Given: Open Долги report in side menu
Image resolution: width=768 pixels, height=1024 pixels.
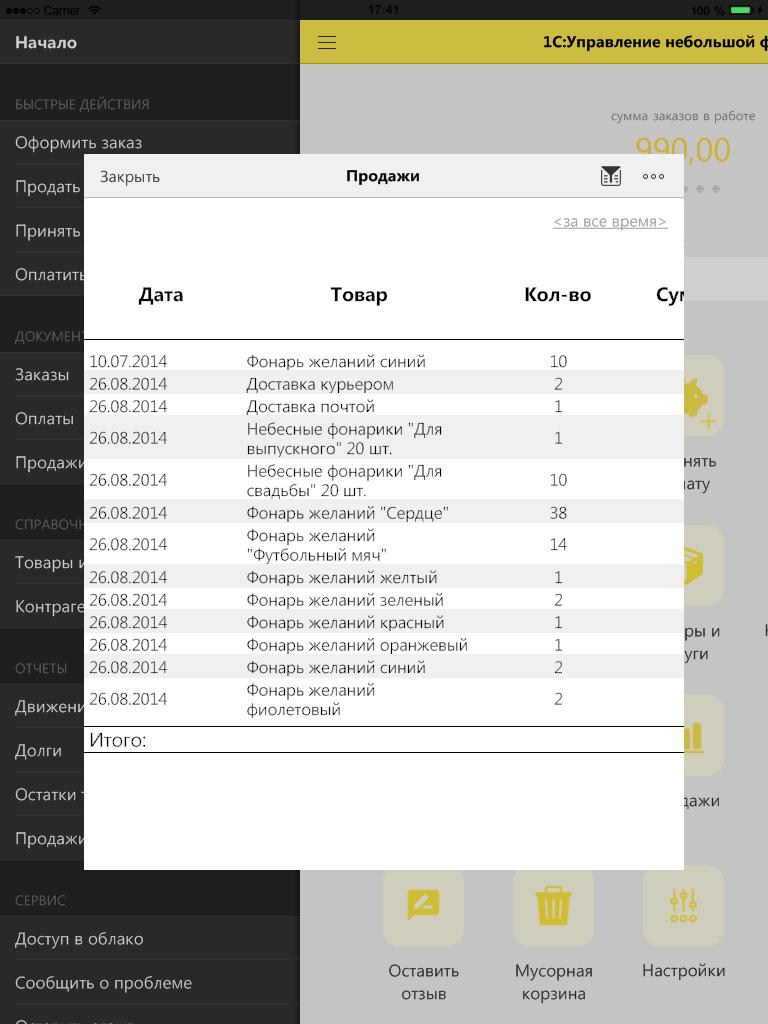Looking at the screenshot, I should tap(42, 751).
